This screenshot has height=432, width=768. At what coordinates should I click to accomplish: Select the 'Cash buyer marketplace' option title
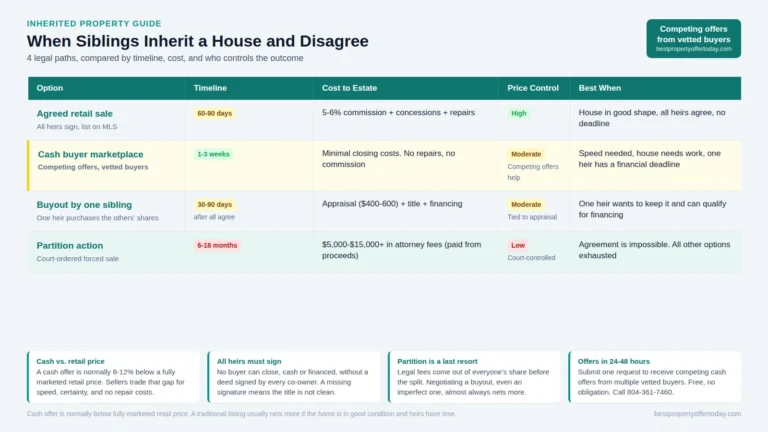(x=91, y=154)
